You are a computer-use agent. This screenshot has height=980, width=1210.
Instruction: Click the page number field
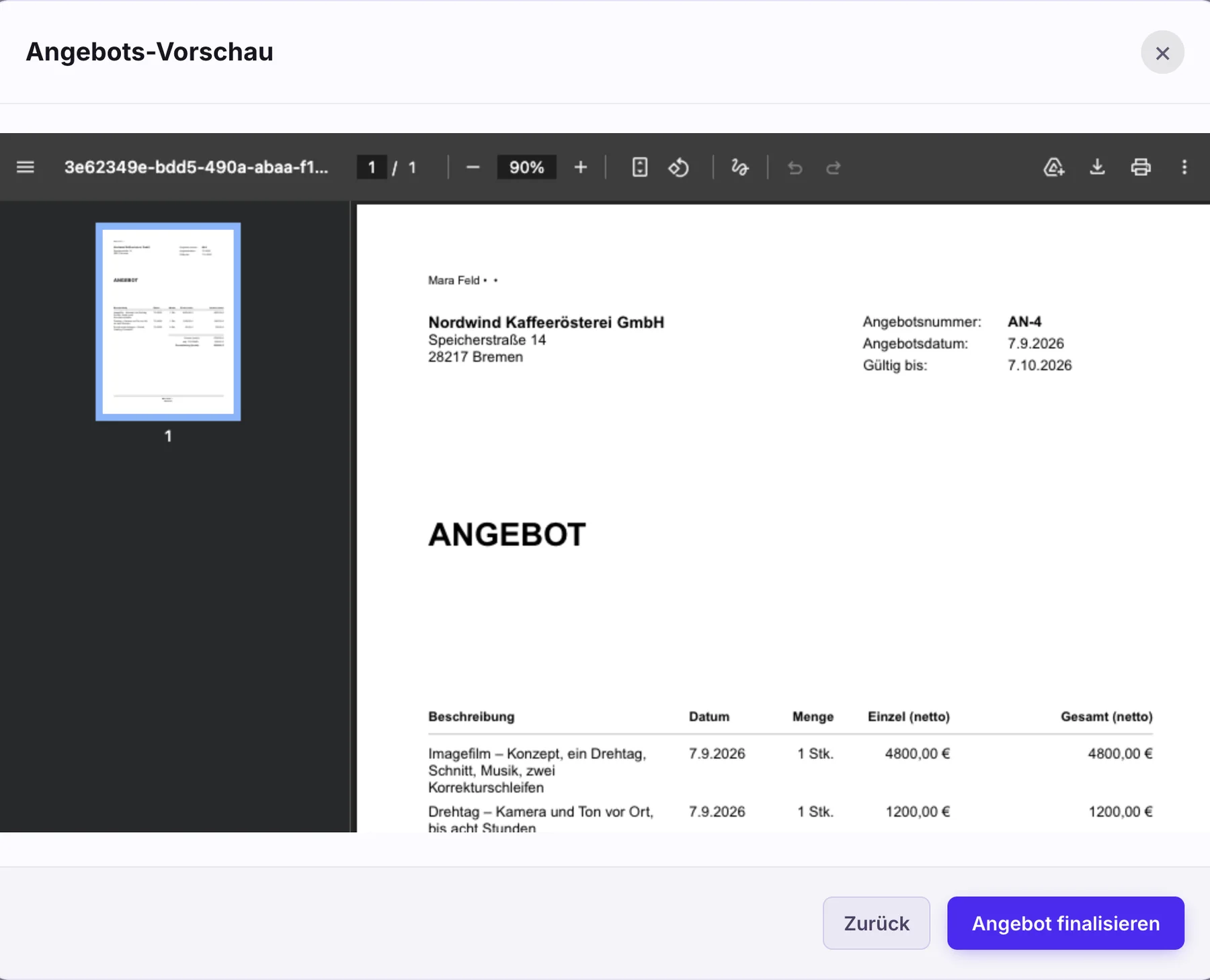372,167
